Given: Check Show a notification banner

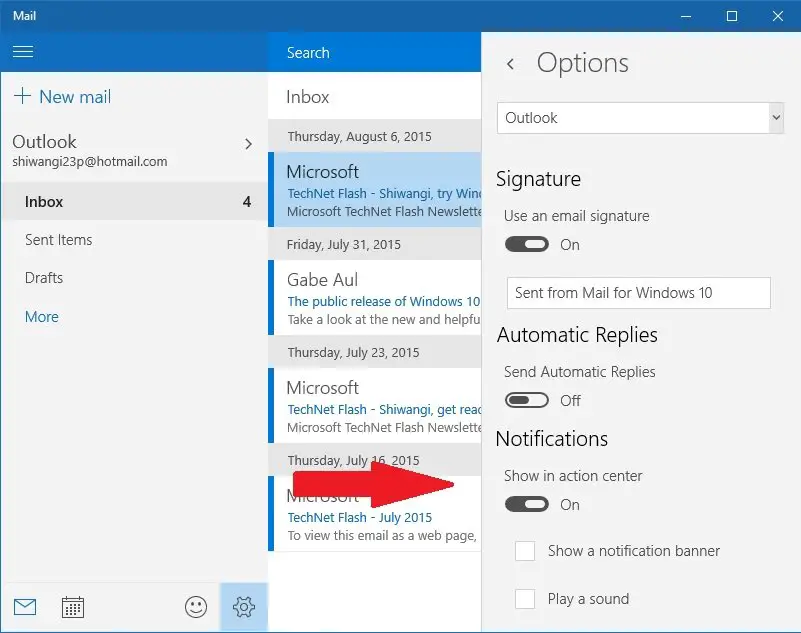Looking at the screenshot, I should [525, 551].
